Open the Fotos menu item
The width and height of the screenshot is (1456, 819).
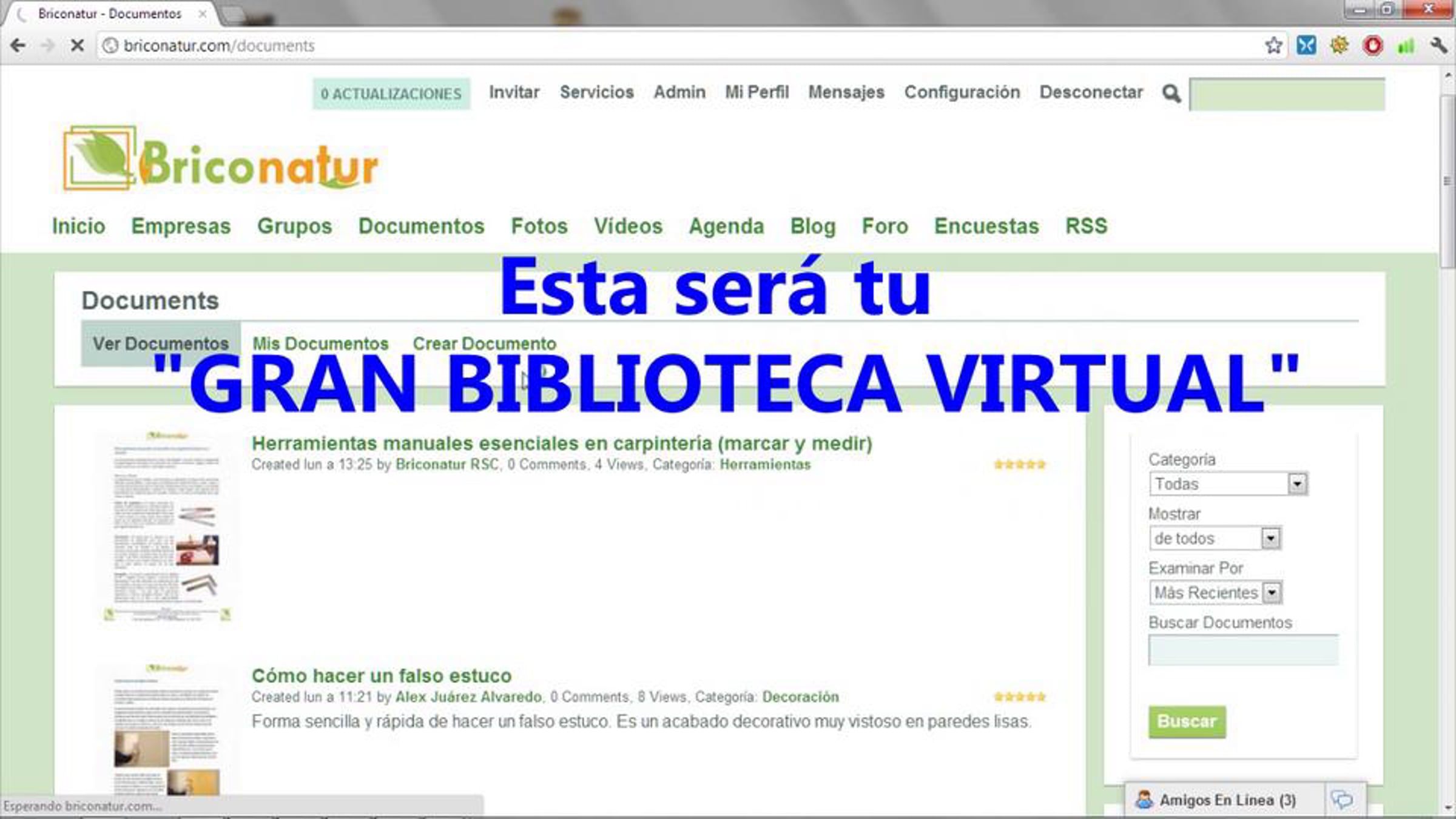(539, 226)
